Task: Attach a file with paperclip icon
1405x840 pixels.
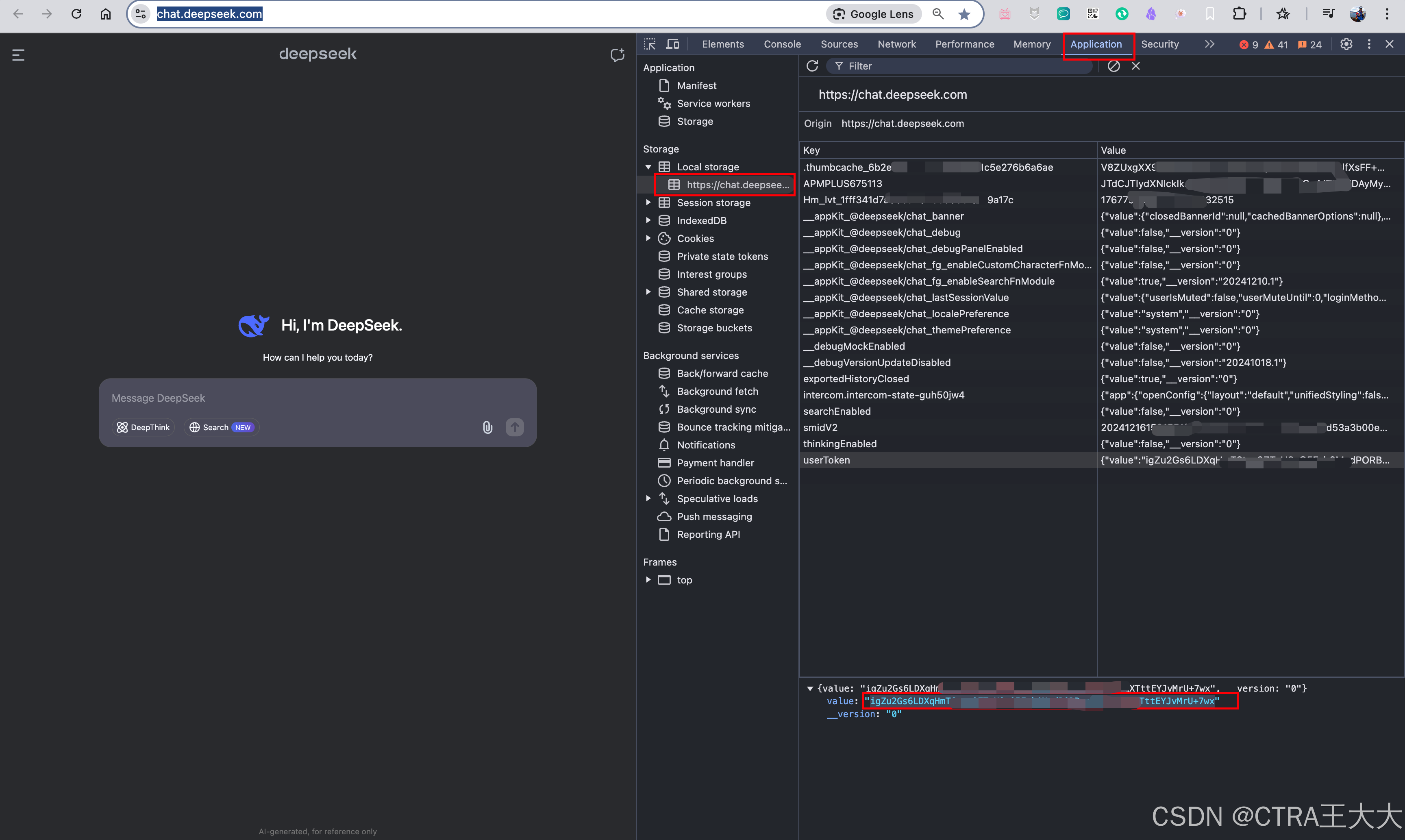Action: 487,427
